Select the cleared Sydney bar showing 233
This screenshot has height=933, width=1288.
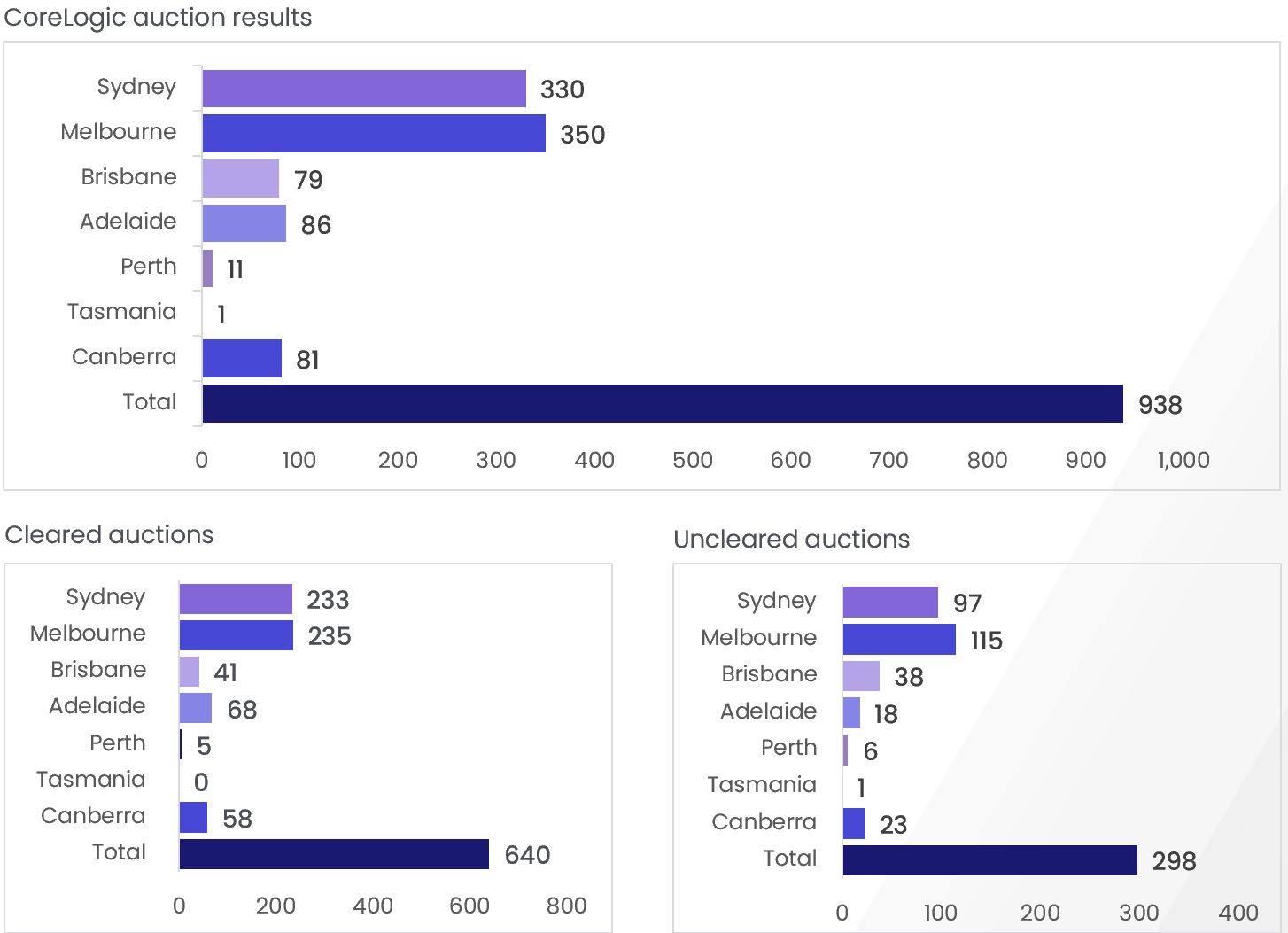pyautogui.click(x=236, y=599)
